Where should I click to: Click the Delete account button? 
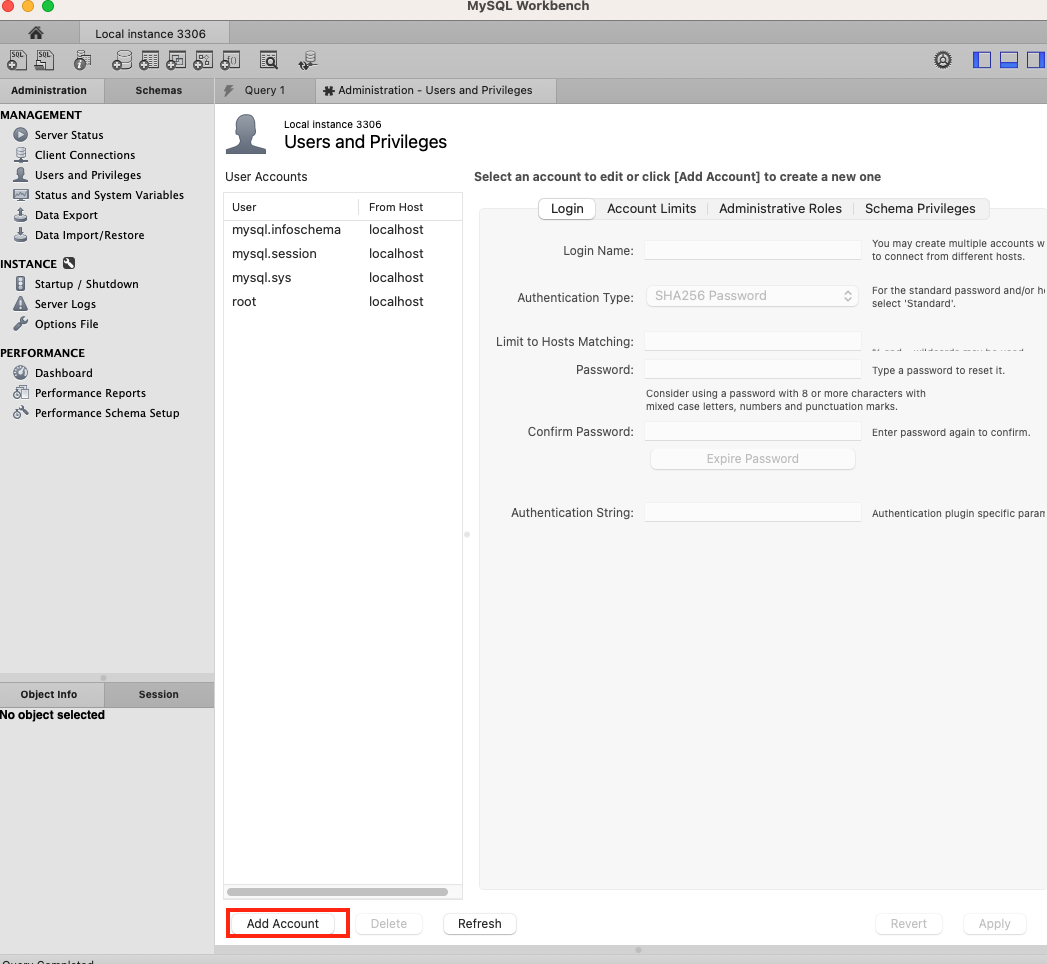tap(389, 923)
